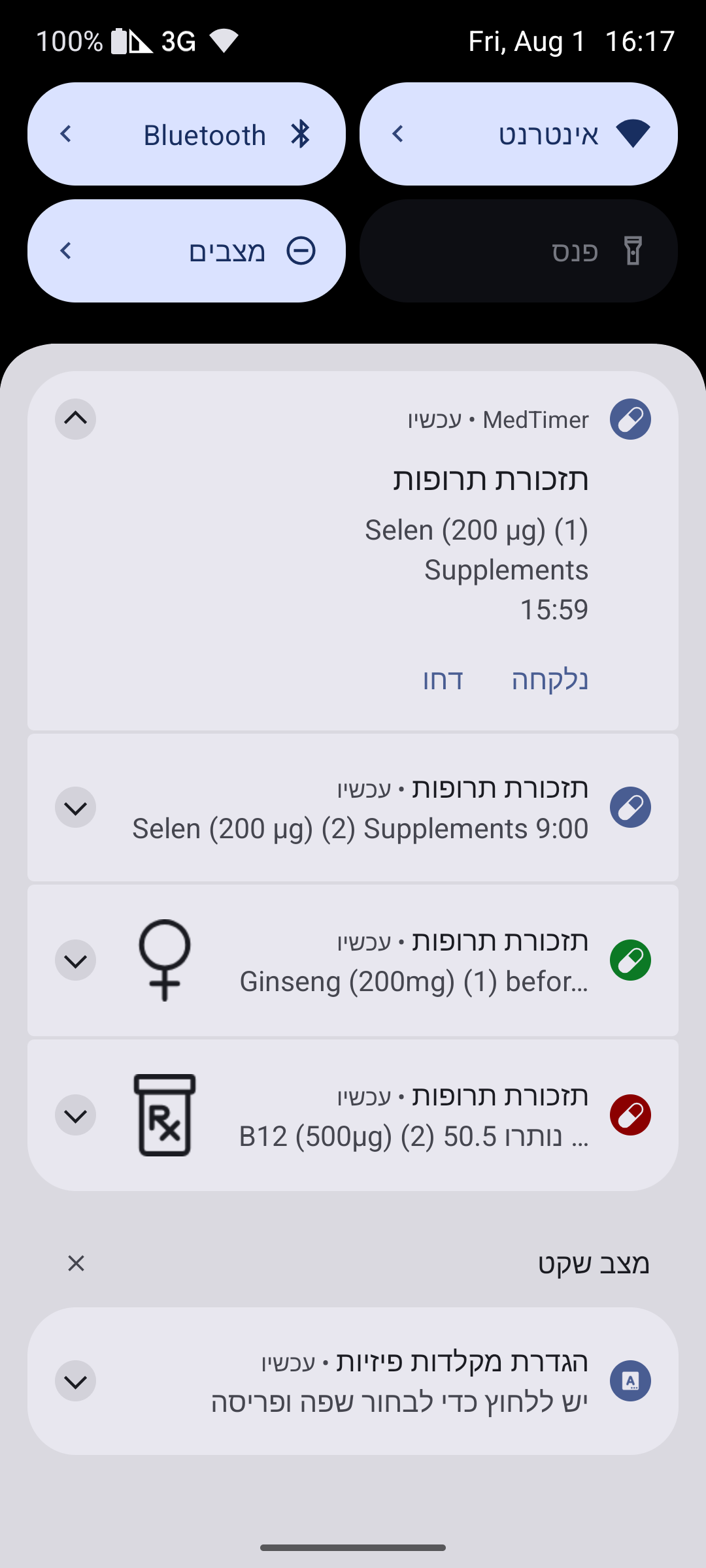
Task: Open the modes (מצבים) tile
Action: (186, 251)
